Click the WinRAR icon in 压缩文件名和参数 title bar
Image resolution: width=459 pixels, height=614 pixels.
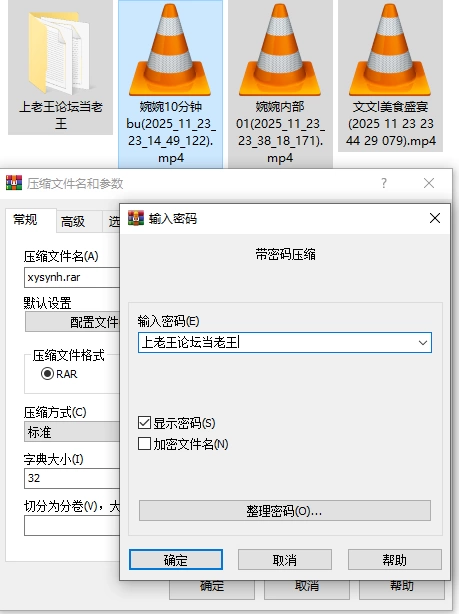pyautogui.click(x=14, y=183)
